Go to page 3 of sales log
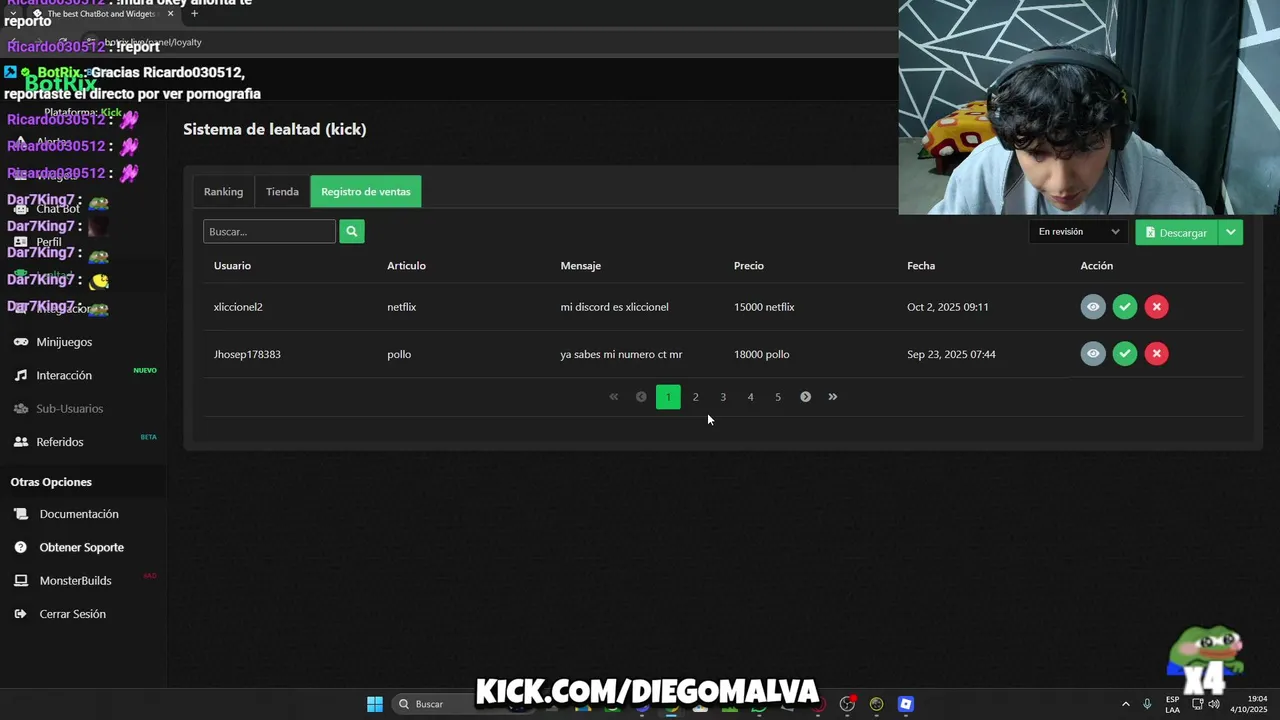The width and height of the screenshot is (1280, 720). 723,397
